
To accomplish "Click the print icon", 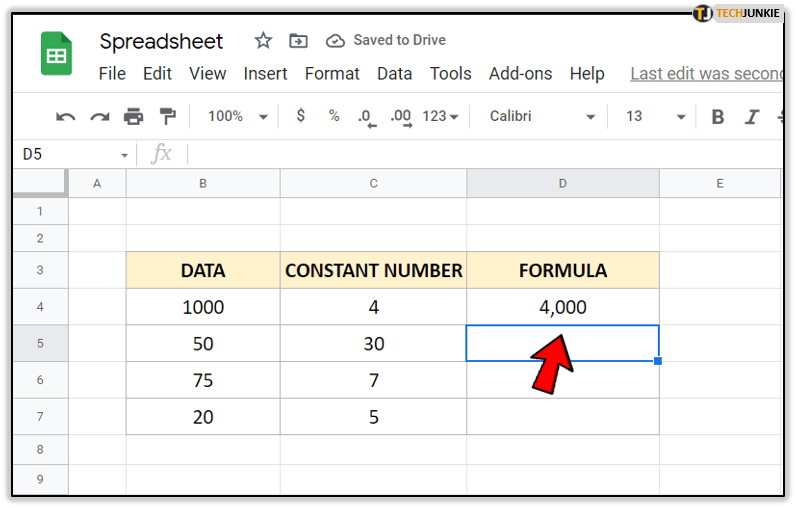I will (x=133, y=117).
